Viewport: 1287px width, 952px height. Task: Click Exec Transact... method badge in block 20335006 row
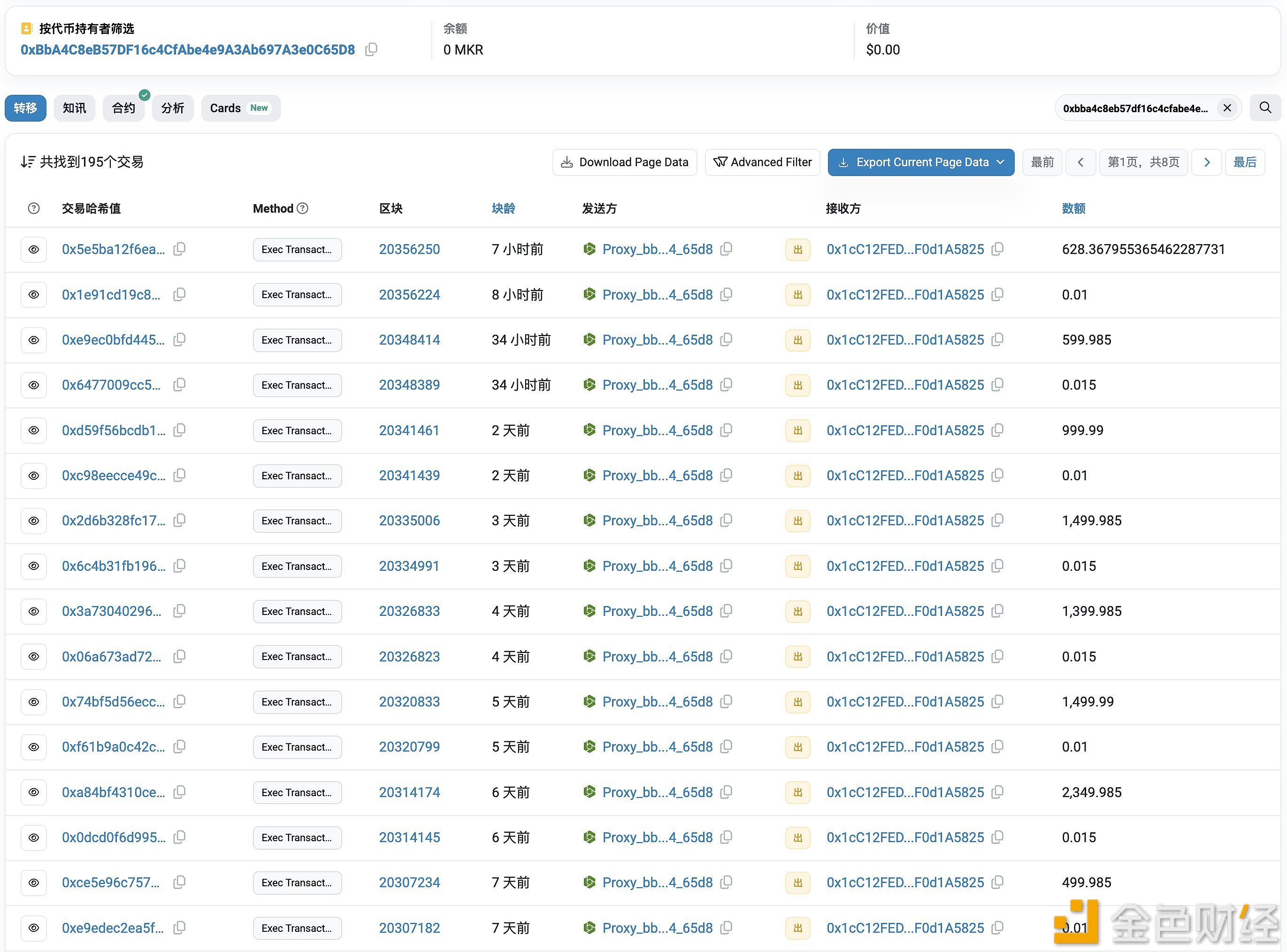coord(297,521)
